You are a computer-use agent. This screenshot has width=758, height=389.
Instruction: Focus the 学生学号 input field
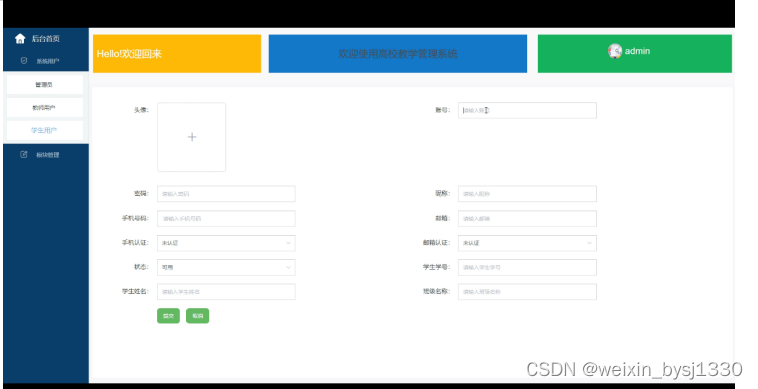(x=527, y=267)
